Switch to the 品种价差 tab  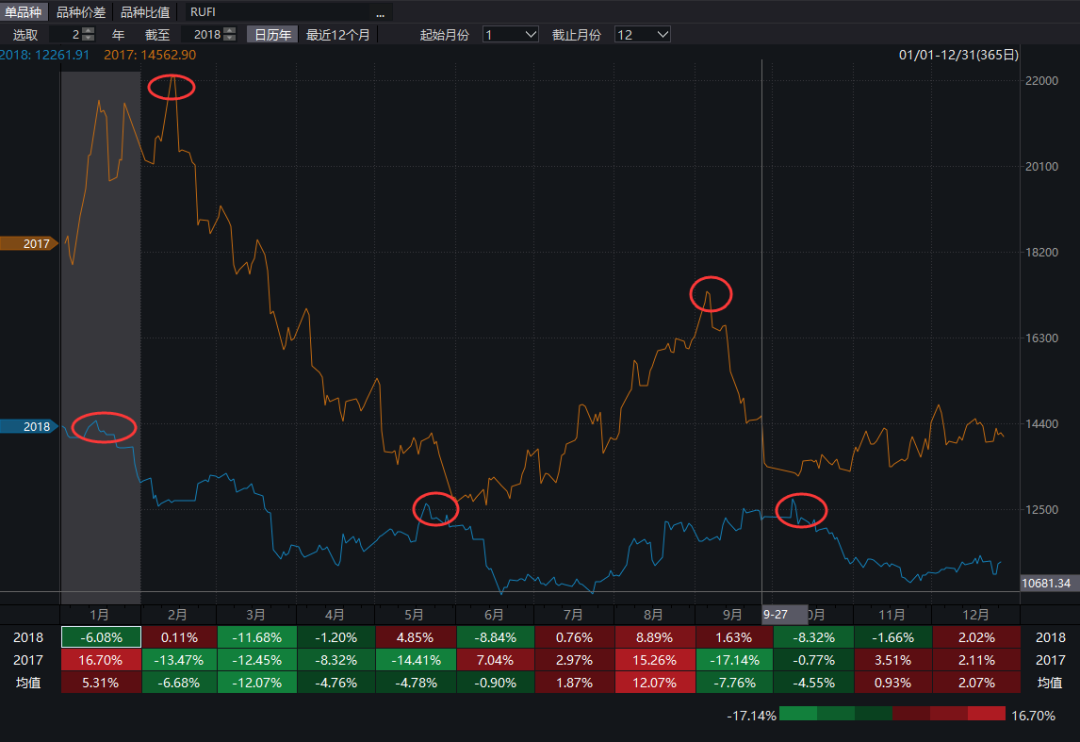(x=81, y=13)
